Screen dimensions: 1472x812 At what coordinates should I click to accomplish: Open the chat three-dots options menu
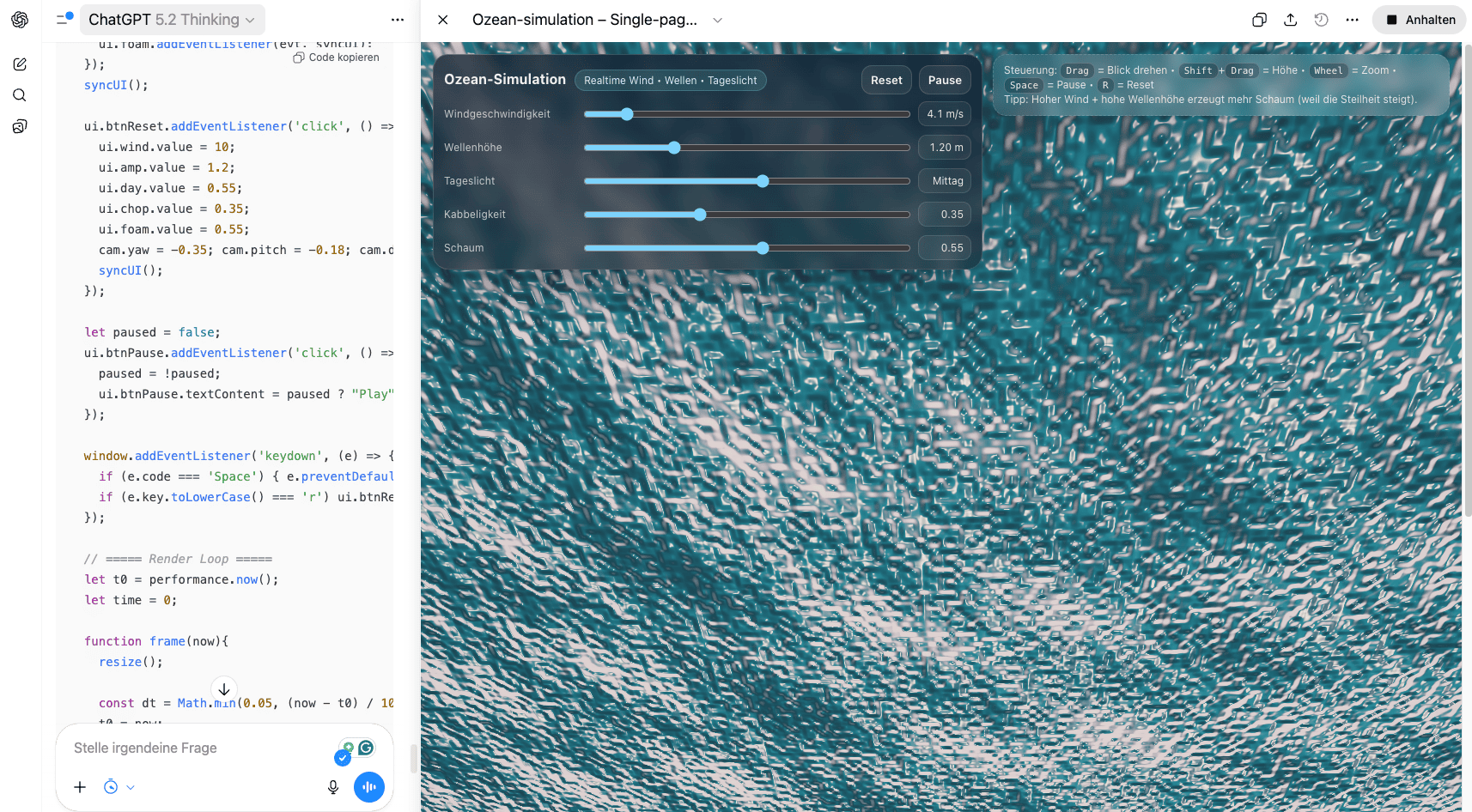(397, 20)
